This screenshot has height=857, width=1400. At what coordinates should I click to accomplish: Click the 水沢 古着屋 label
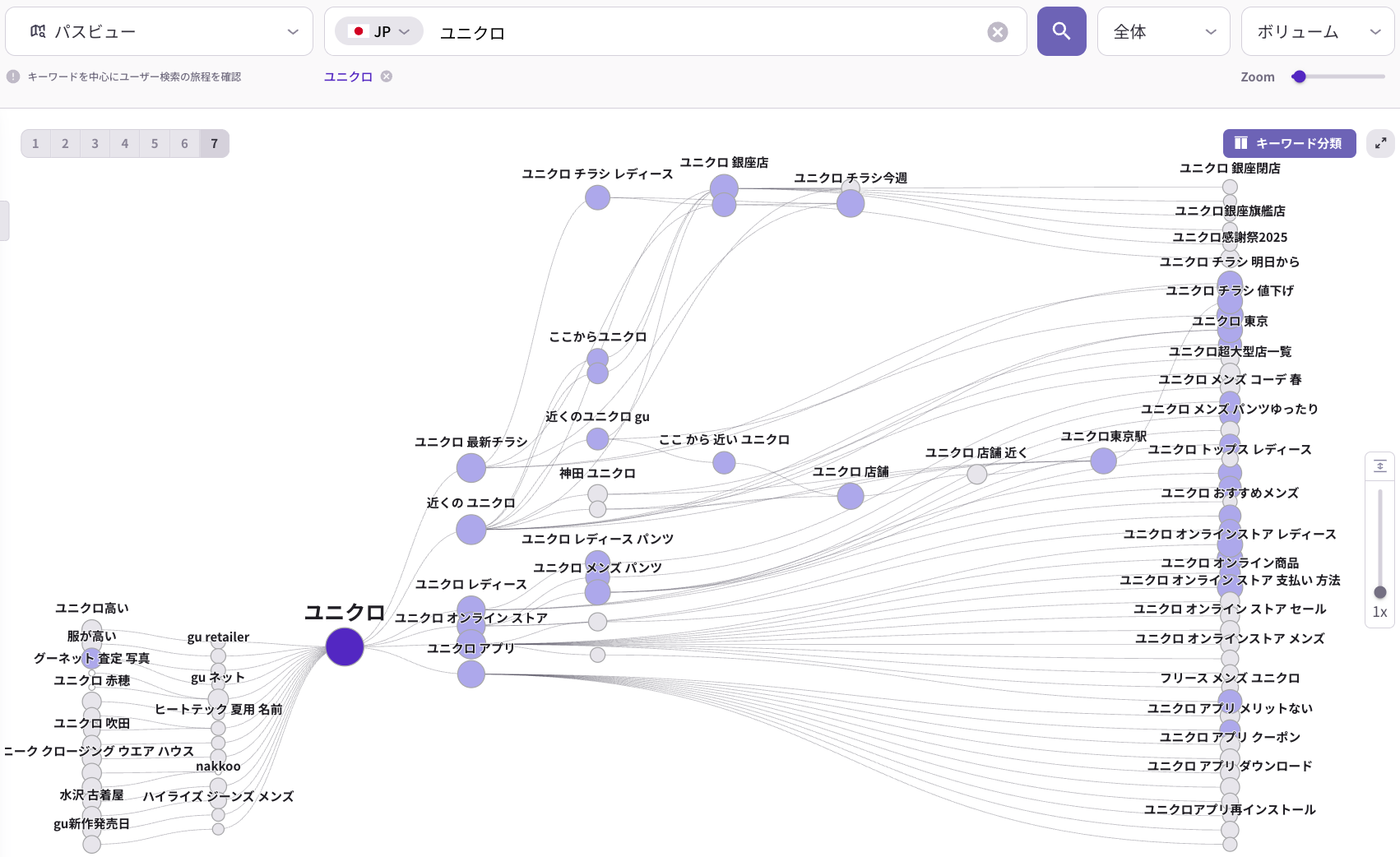(x=91, y=795)
